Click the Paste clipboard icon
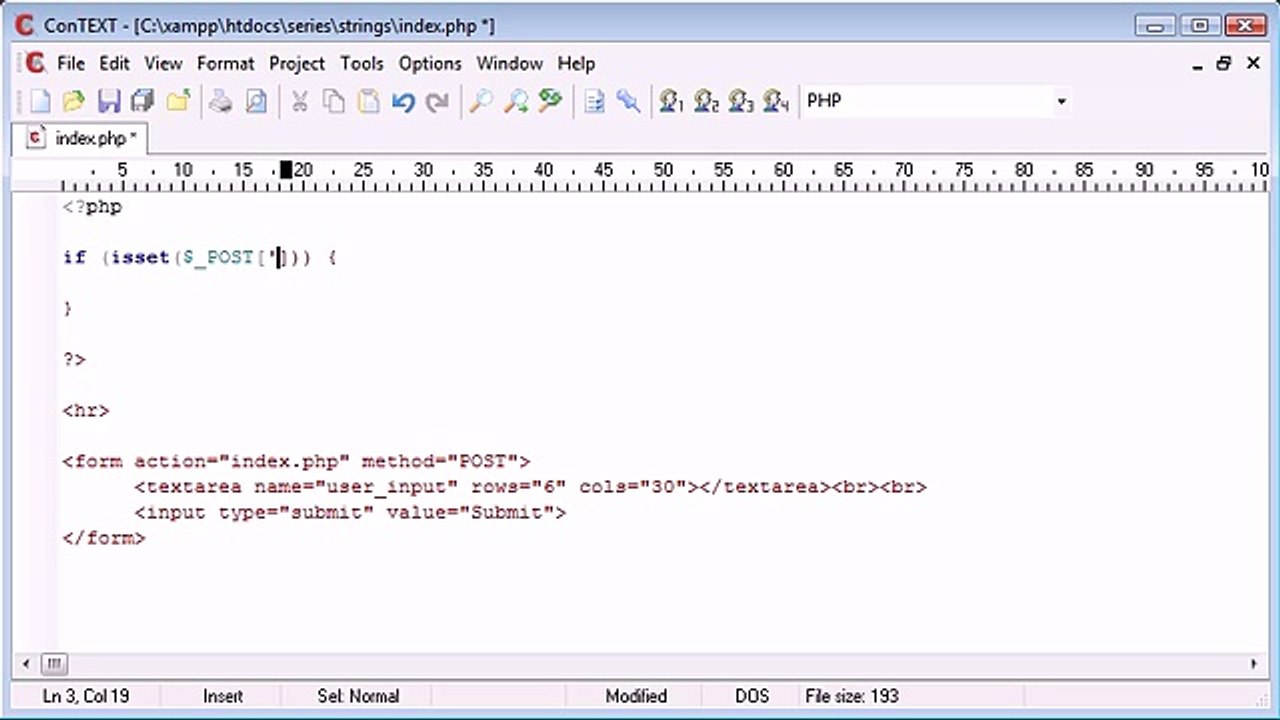Screen dimensions: 1280x720 coord(368,101)
